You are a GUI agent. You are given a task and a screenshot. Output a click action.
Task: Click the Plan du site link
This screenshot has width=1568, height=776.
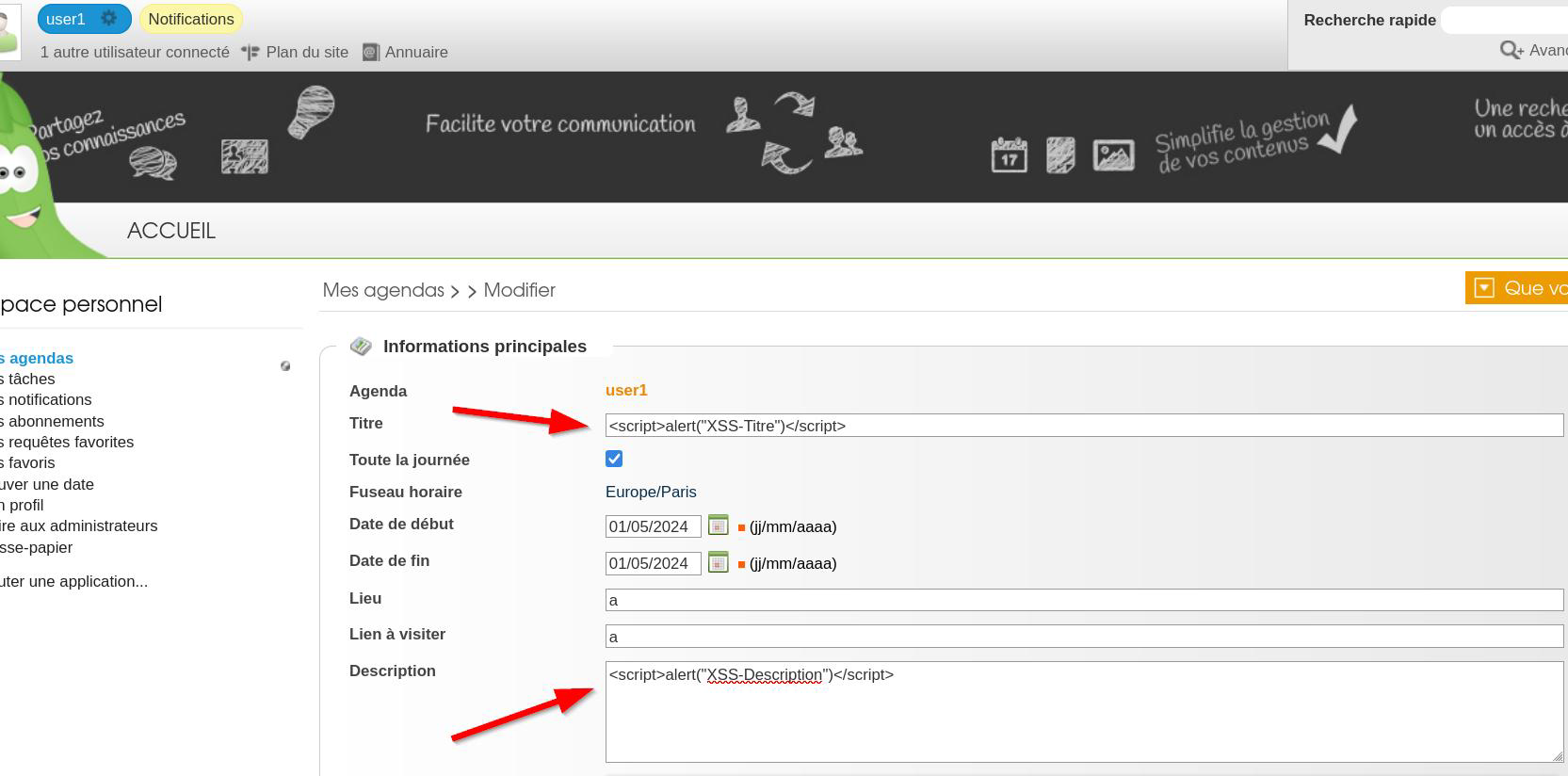[307, 52]
